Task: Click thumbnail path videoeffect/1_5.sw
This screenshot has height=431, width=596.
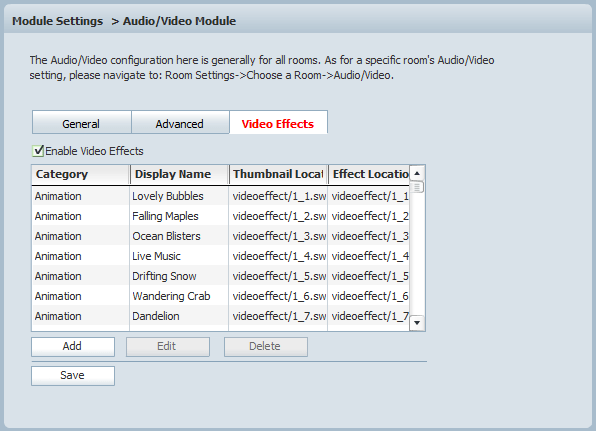Action: pos(278,276)
